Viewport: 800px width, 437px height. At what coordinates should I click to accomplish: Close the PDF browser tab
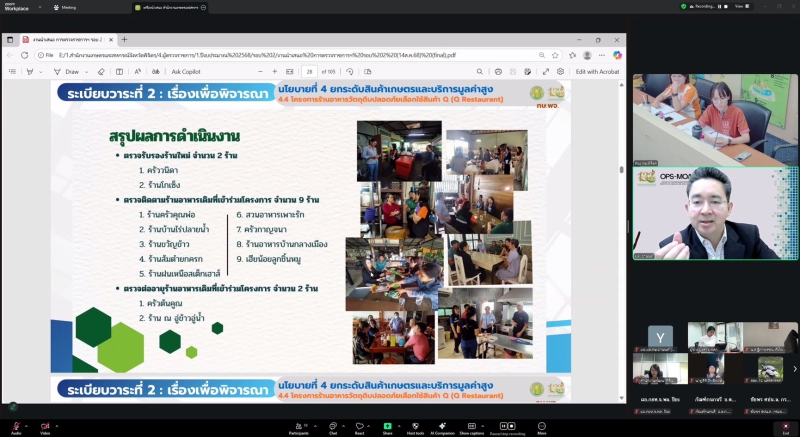tap(111, 39)
